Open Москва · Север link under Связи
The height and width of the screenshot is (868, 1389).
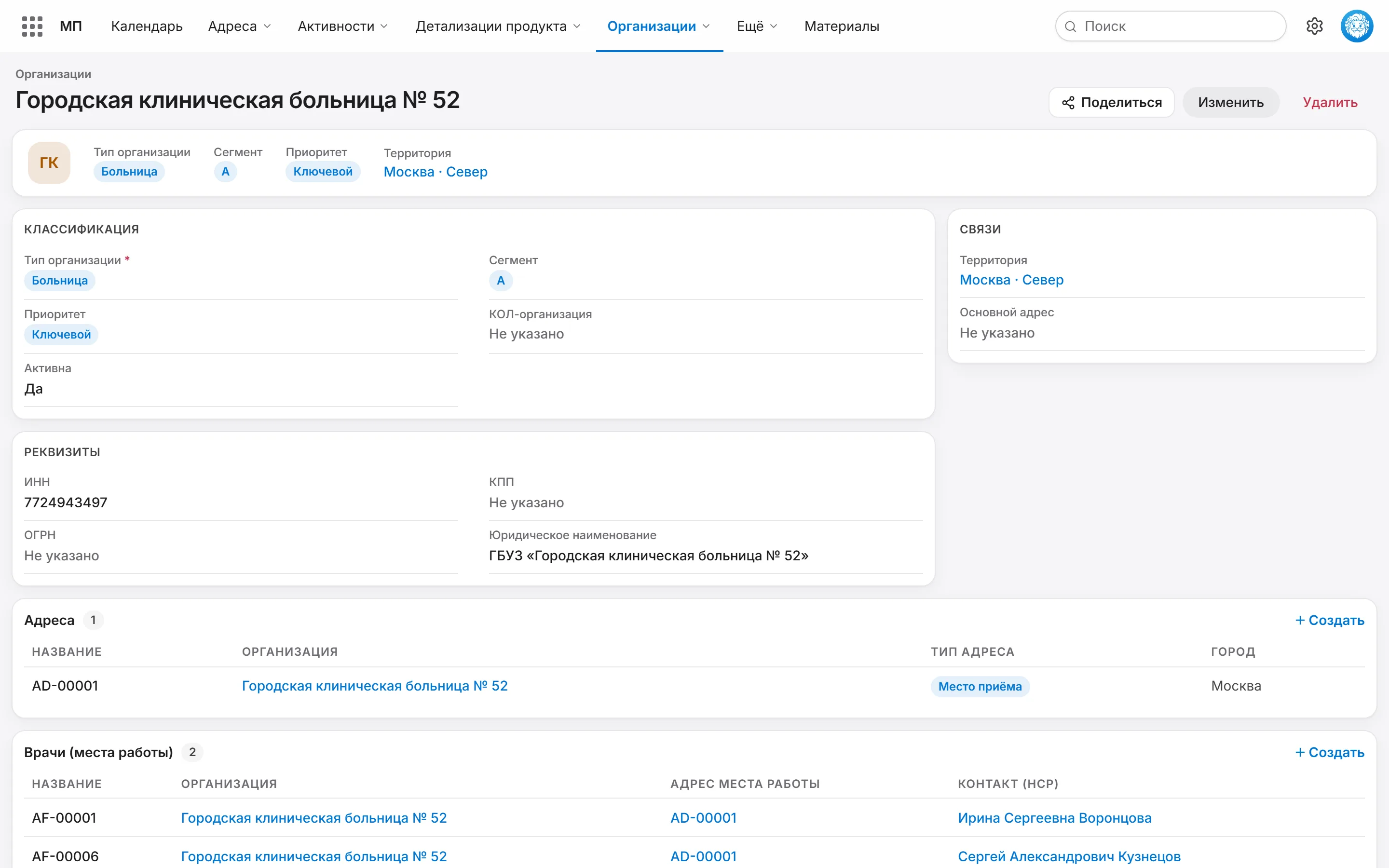click(1011, 280)
